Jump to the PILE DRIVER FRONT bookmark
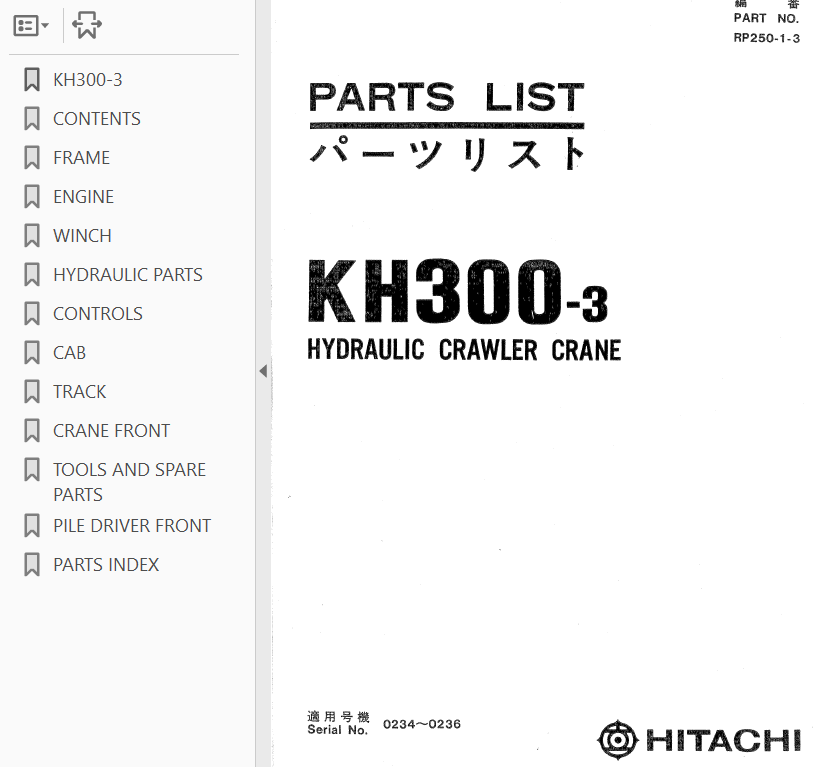 tap(132, 526)
